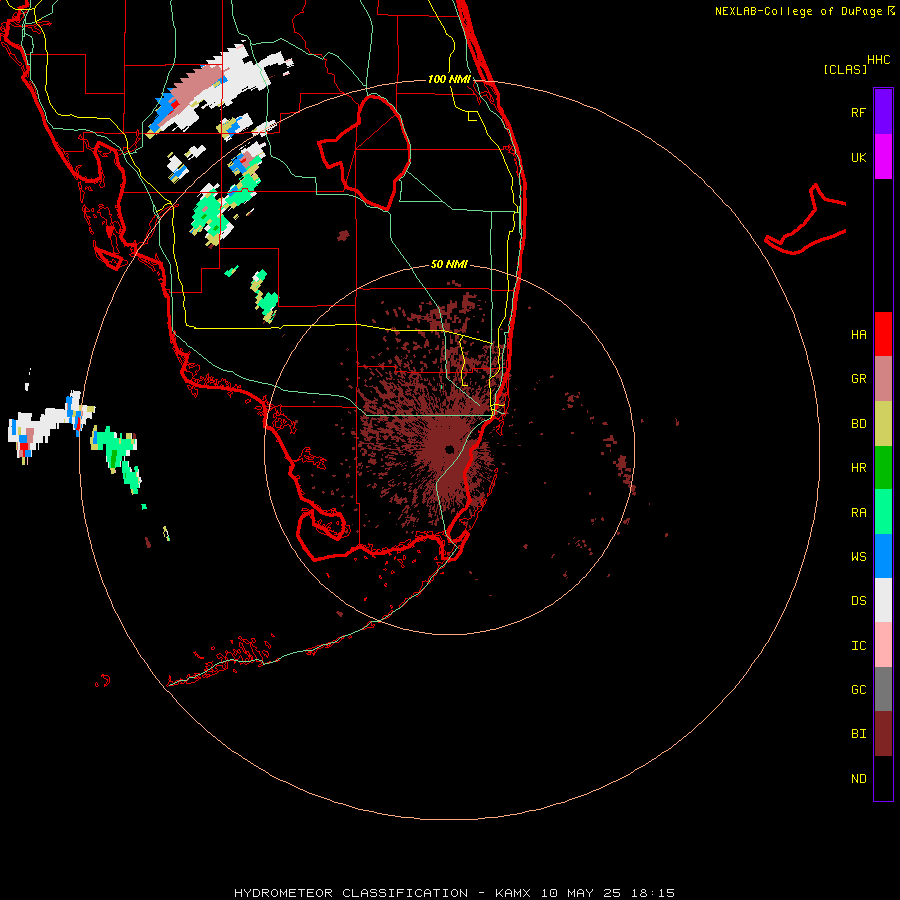The image size is (900, 900).
Task: Click the 50 NMI range ring label
Action: (449, 264)
